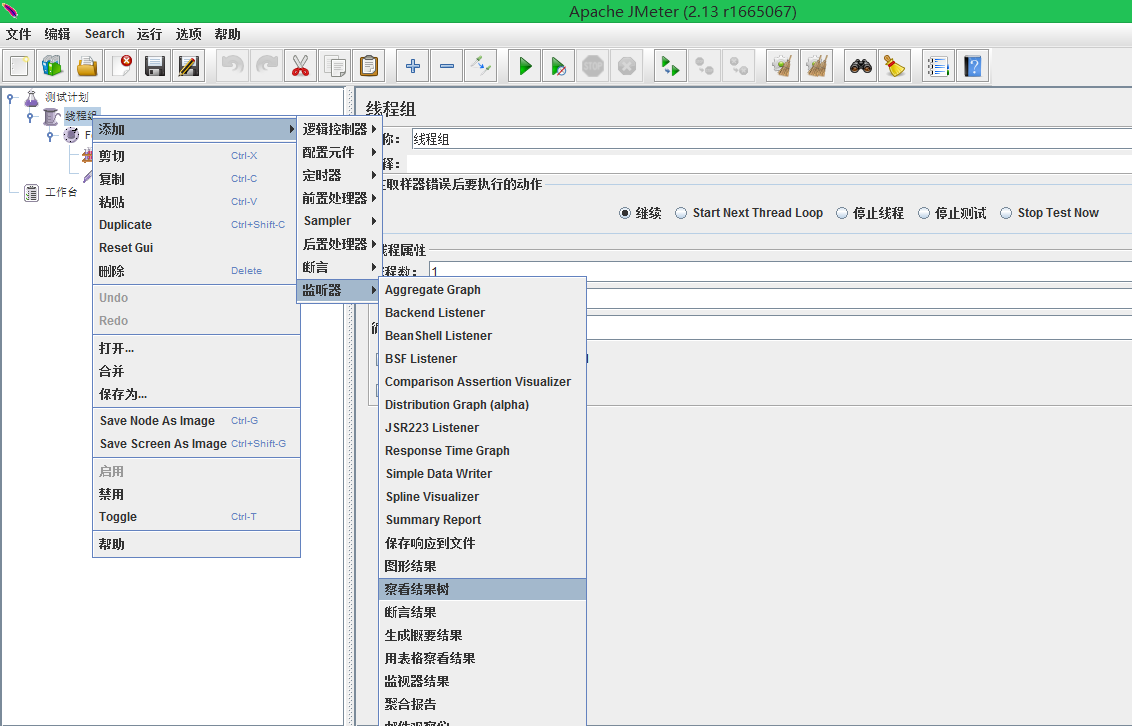The height and width of the screenshot is (726, 1132).
Task: Open the 运行 menu
Action: click(149, 34)
